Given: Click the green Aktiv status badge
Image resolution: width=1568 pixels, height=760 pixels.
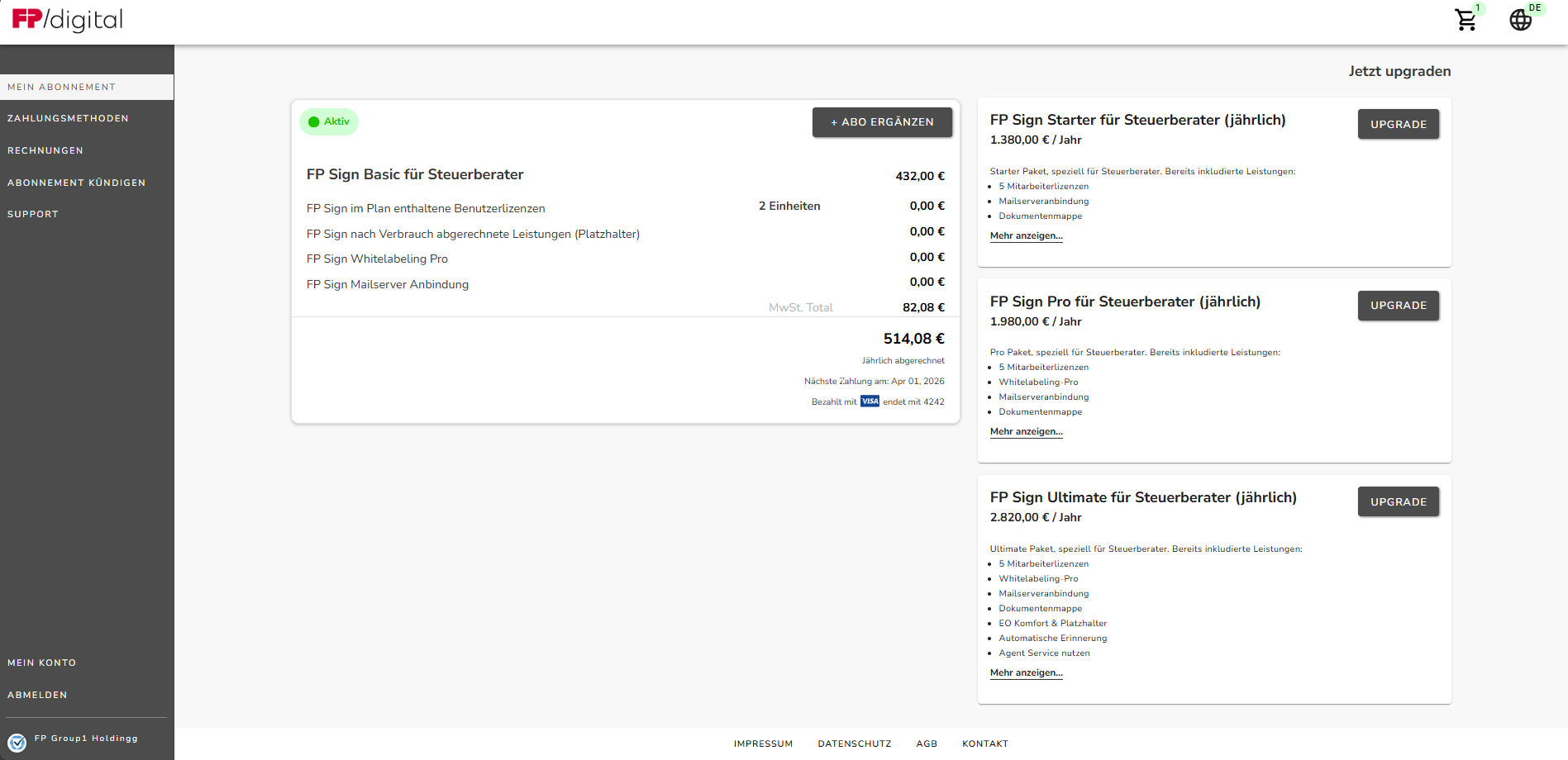Looking at the screenshot, I should (329, 121).
